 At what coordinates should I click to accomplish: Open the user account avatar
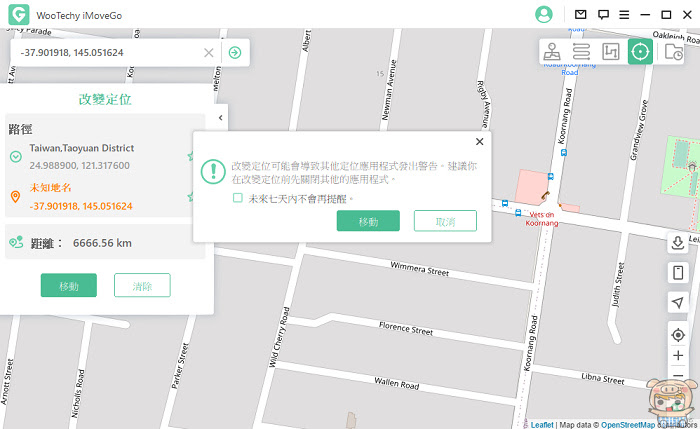(543, 15)
